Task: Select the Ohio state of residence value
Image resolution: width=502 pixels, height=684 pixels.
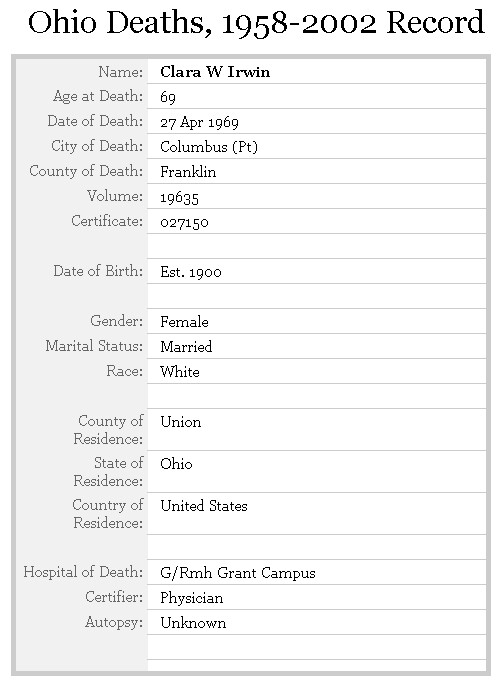Action: [176, 464]
